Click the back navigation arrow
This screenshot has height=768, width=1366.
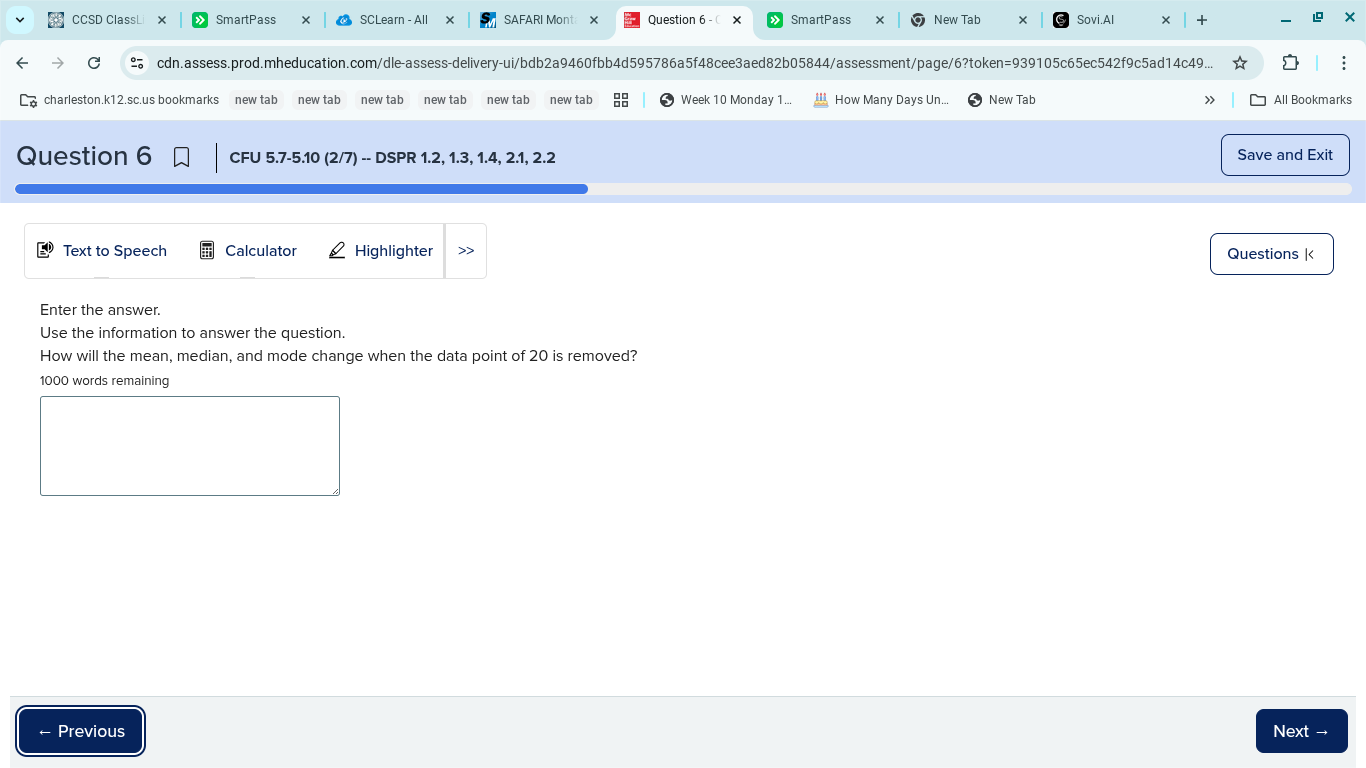(22, 63)
